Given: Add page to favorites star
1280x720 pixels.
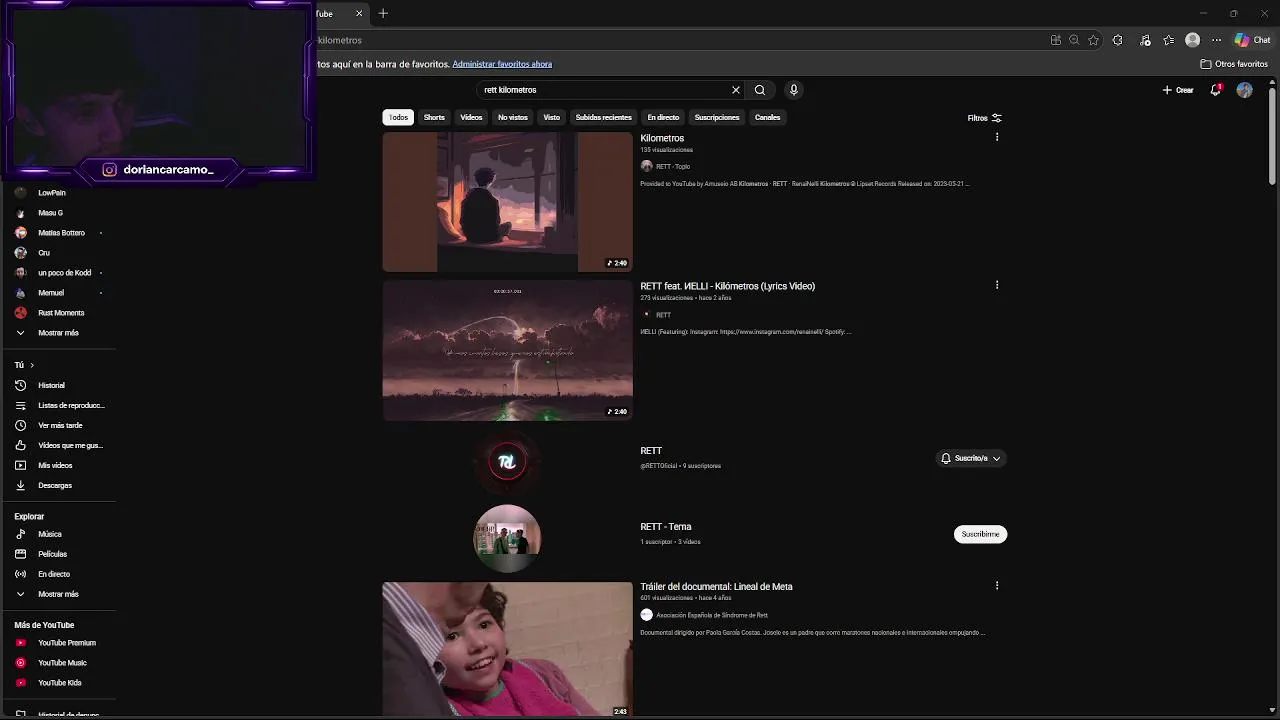Looking at the screenshot, I should pyautogui.click(x=1093, y=40).
